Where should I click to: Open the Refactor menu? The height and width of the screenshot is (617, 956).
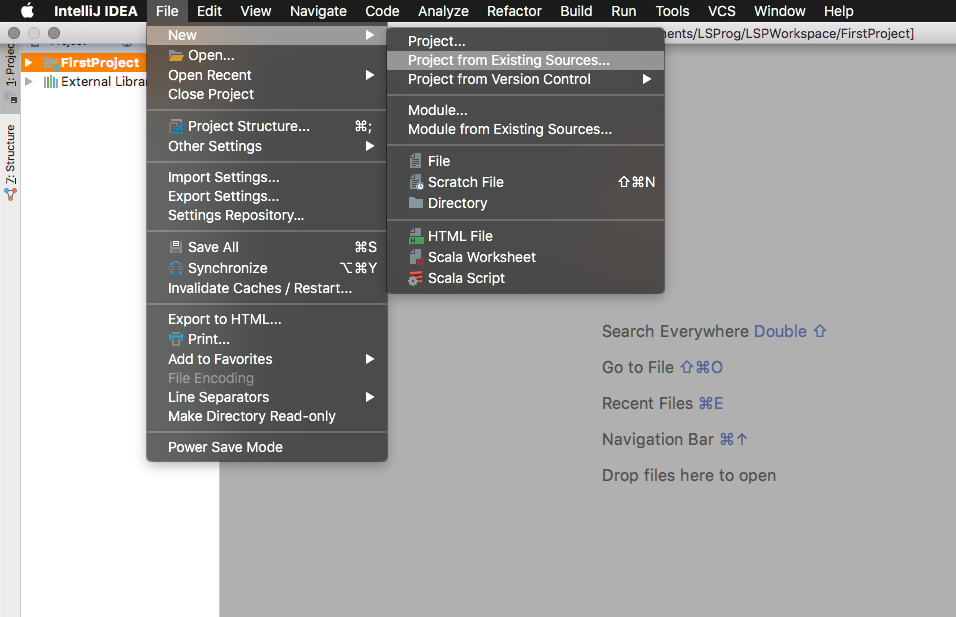click(x=514, y=11)
